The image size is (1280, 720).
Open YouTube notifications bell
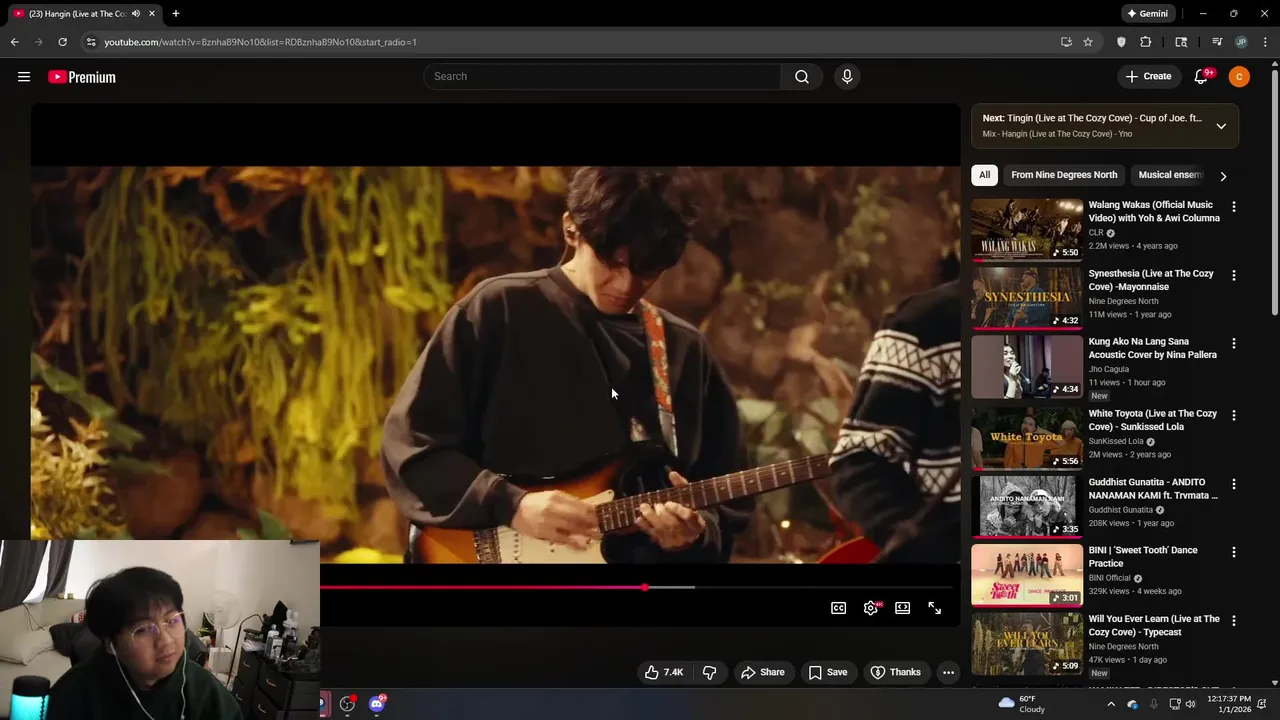[1202, 77]
